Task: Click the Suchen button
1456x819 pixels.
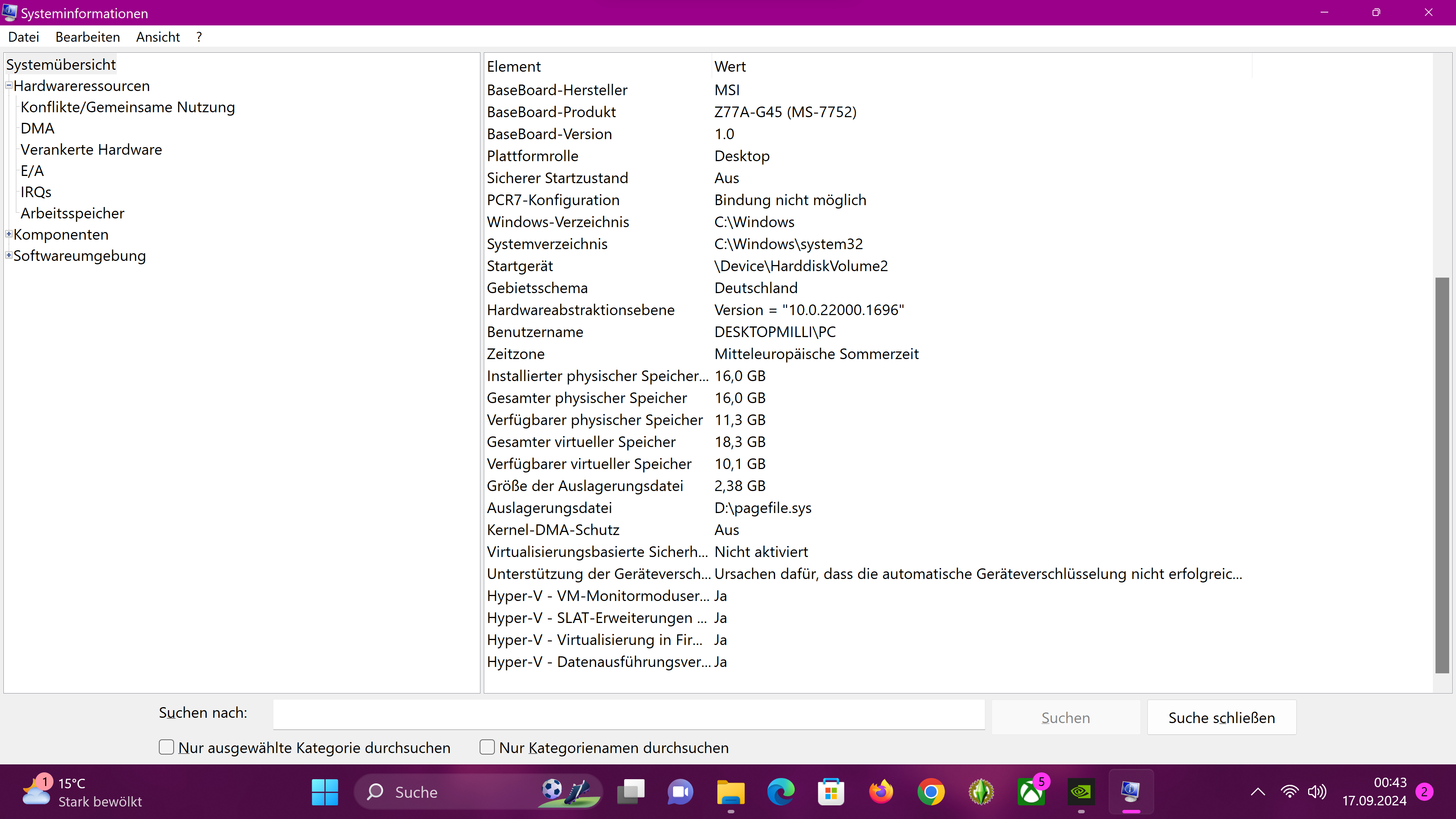Action: coord(1065,717)
